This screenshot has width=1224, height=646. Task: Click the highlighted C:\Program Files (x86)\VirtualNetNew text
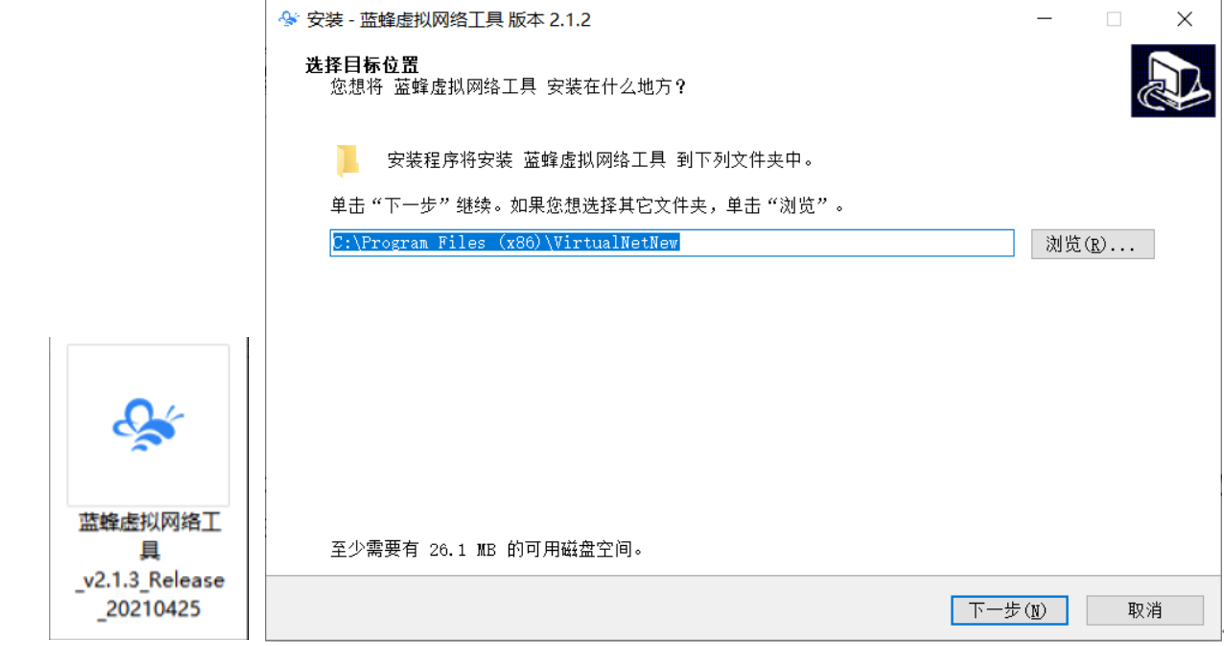coord(506,243)
